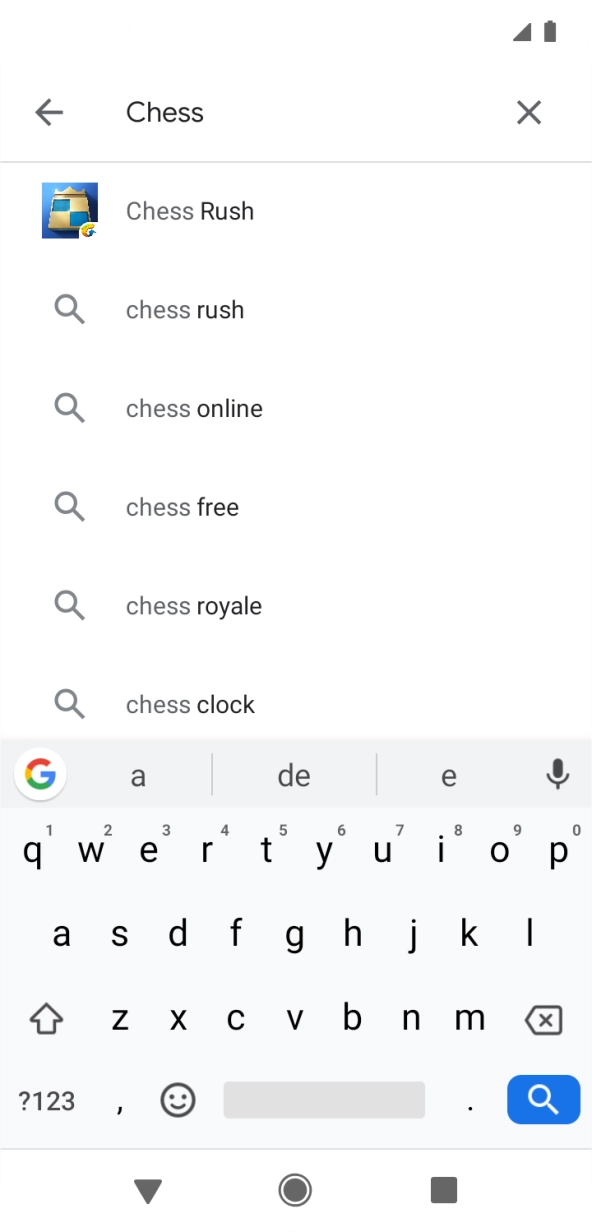Image resolution: width=592 pixels, height=1232 pixels.
Task: Tap the microphone icon for voice typing
Action: click(x=557, y=774)
